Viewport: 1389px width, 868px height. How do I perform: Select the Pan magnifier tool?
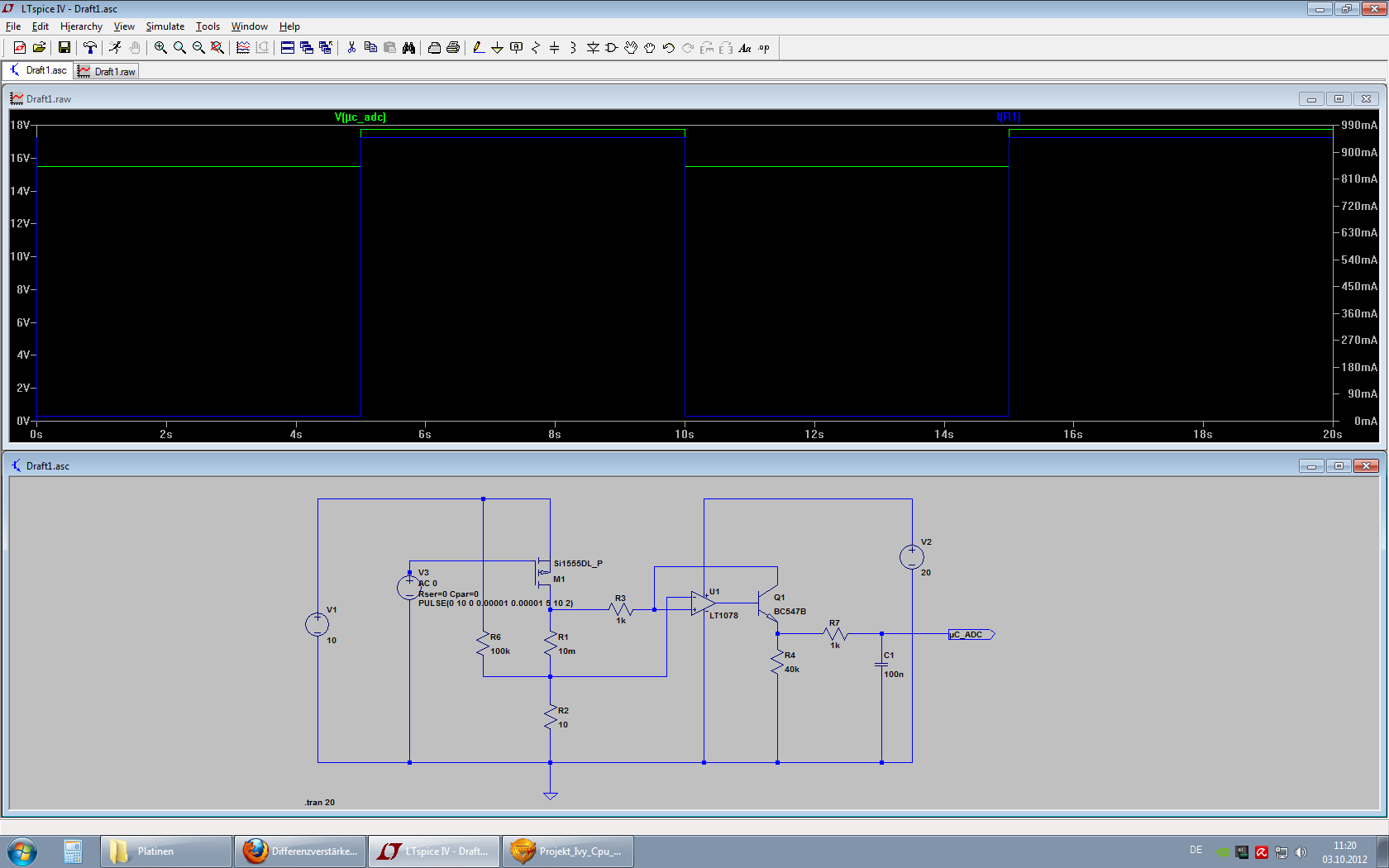tap(179, 48)
